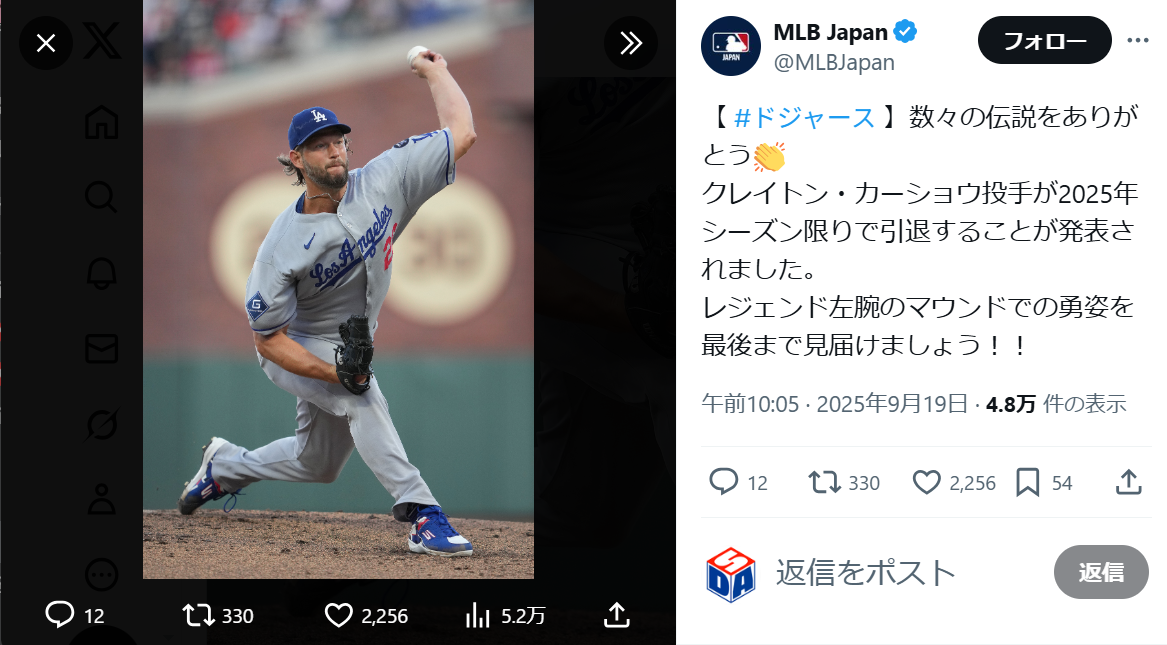Open the three-dot more options menu
The image size is (1167, 645).
pyautogui.click(x=1137, y=40)
